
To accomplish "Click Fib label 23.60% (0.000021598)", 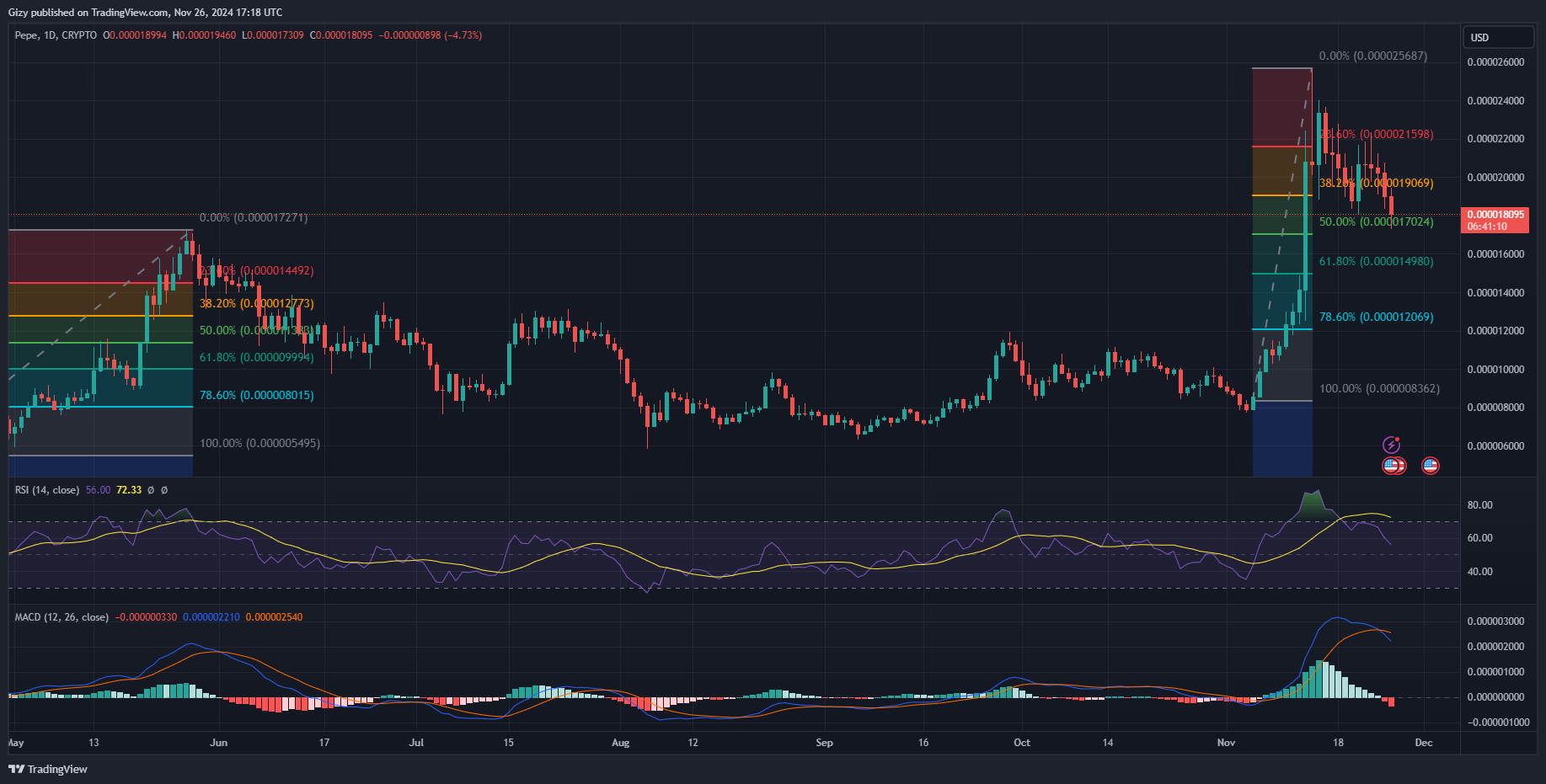I will (x=1377, y=135).
